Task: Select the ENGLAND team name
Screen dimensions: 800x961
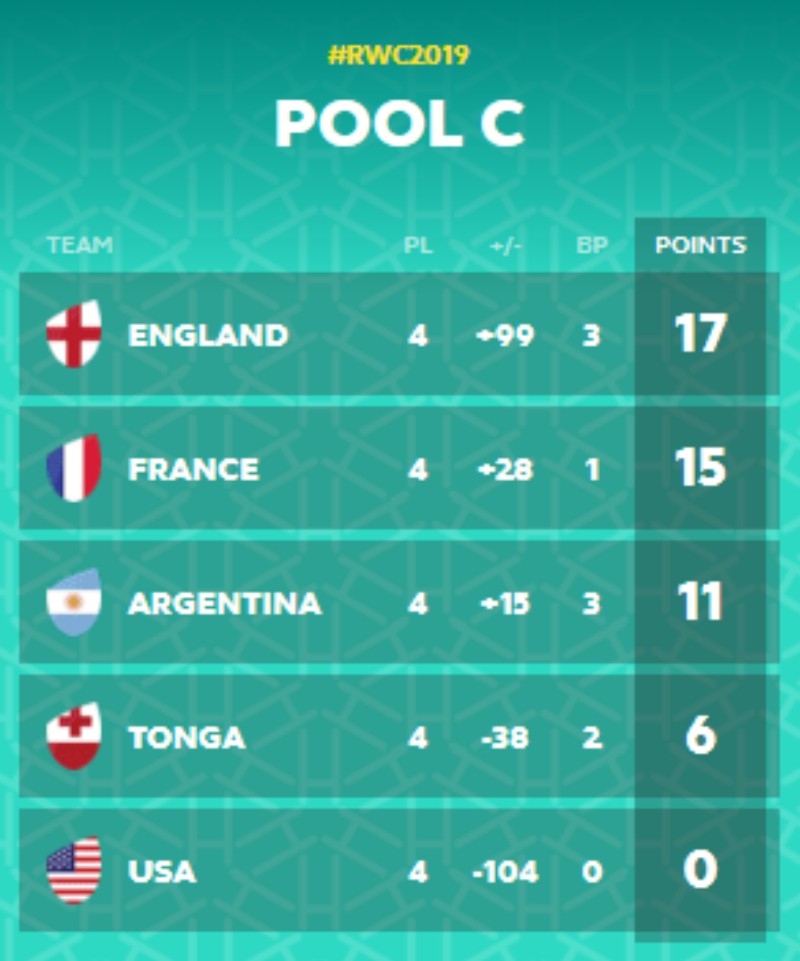Action: 208,335
